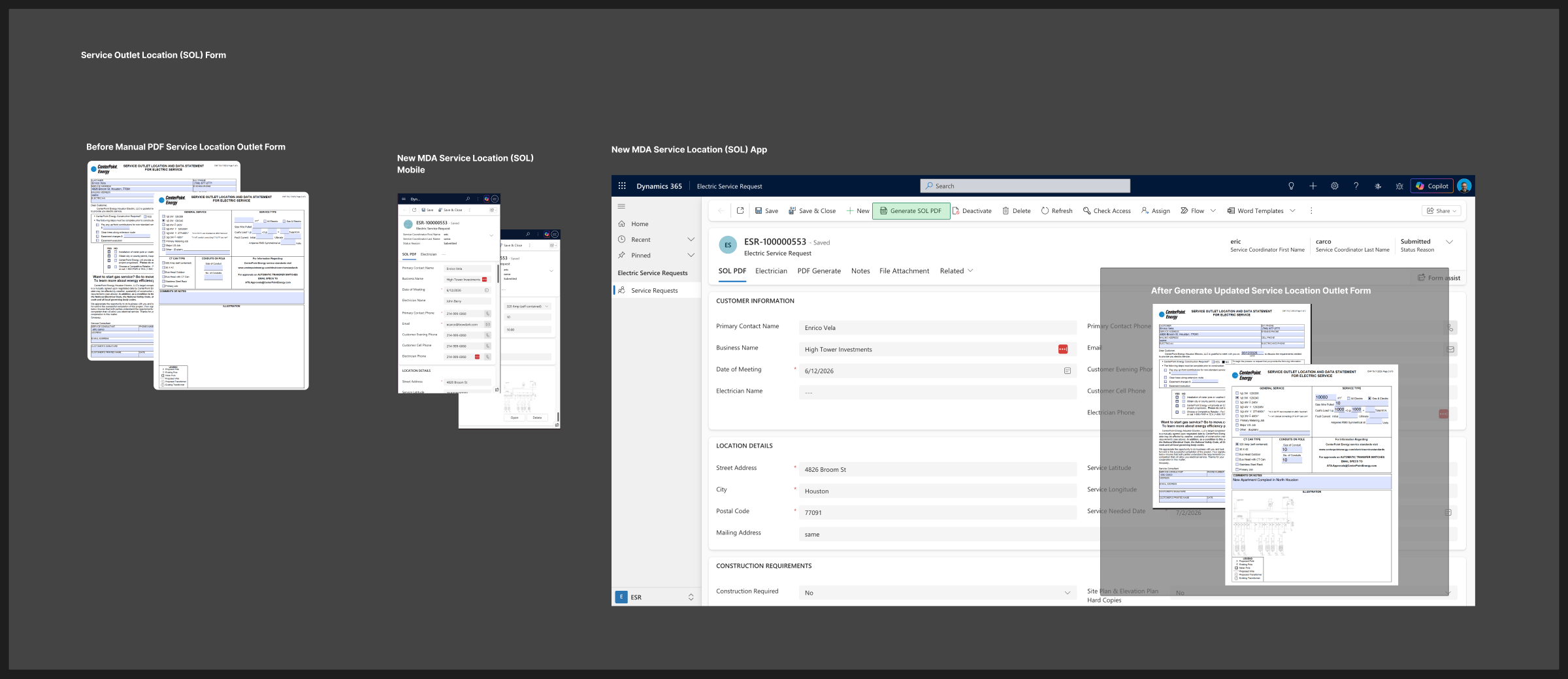This screenshot has width=1568, height=679.
Task: Open the Copilot button
Action: tap(1432, 186)
